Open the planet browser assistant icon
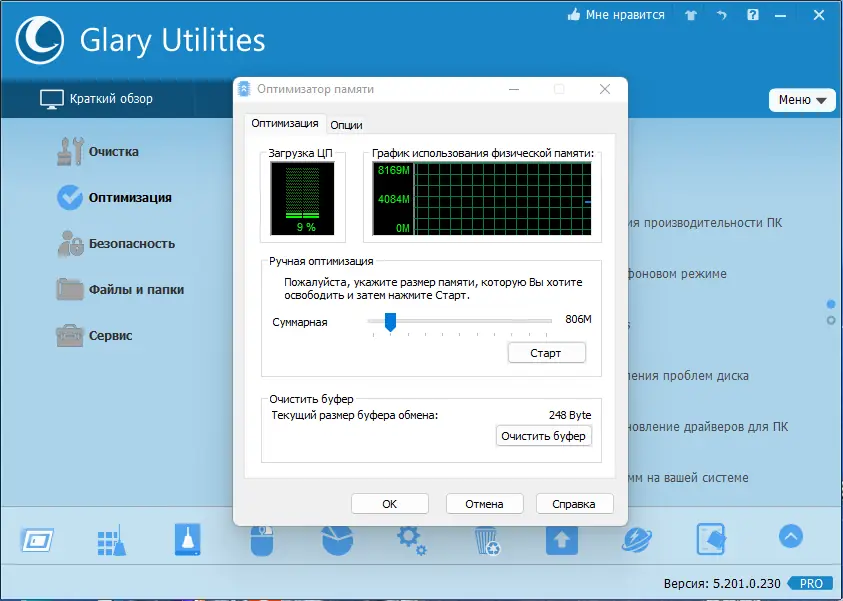Viewport: 843px width, 601px height. (637, 540)
